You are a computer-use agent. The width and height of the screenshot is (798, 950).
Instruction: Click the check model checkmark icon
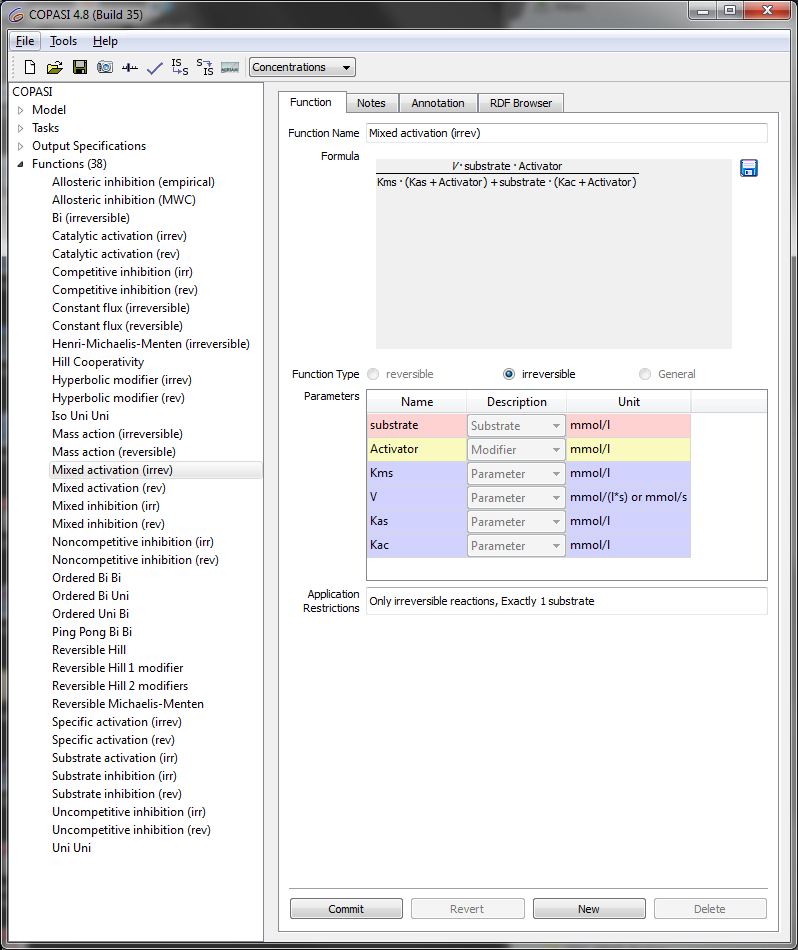(x=154, y=68)
